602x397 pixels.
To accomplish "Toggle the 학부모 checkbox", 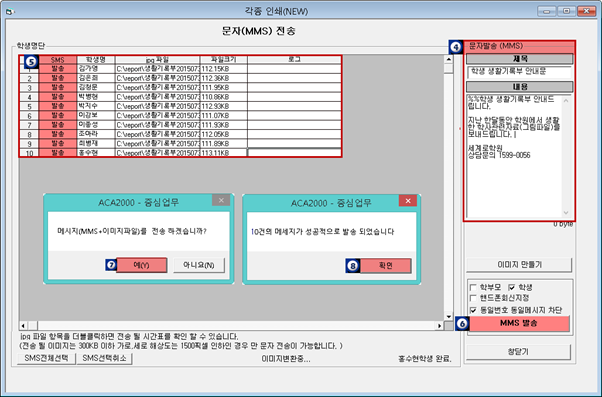I will click(x=473, y=287).
